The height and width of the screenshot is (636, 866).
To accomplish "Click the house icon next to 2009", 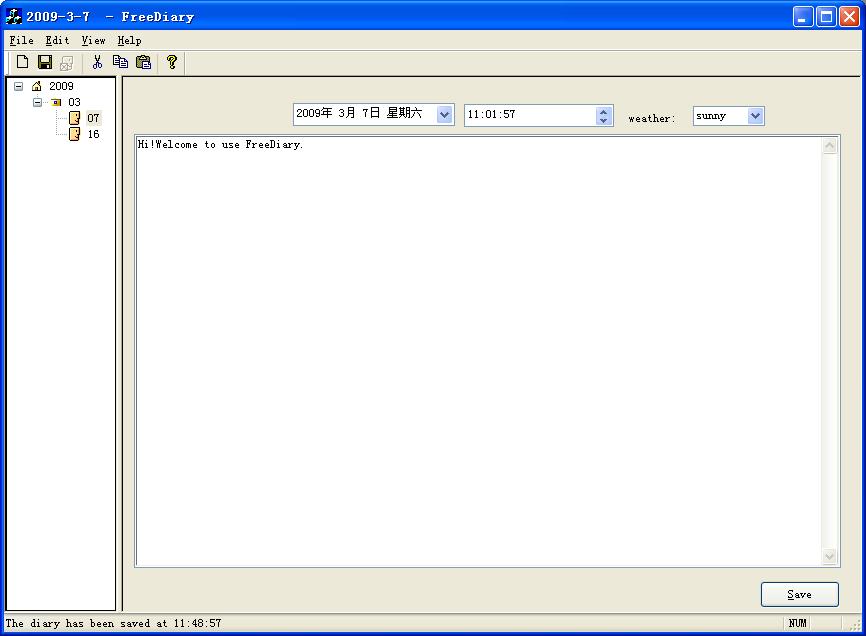I will [x=36, y=86].
